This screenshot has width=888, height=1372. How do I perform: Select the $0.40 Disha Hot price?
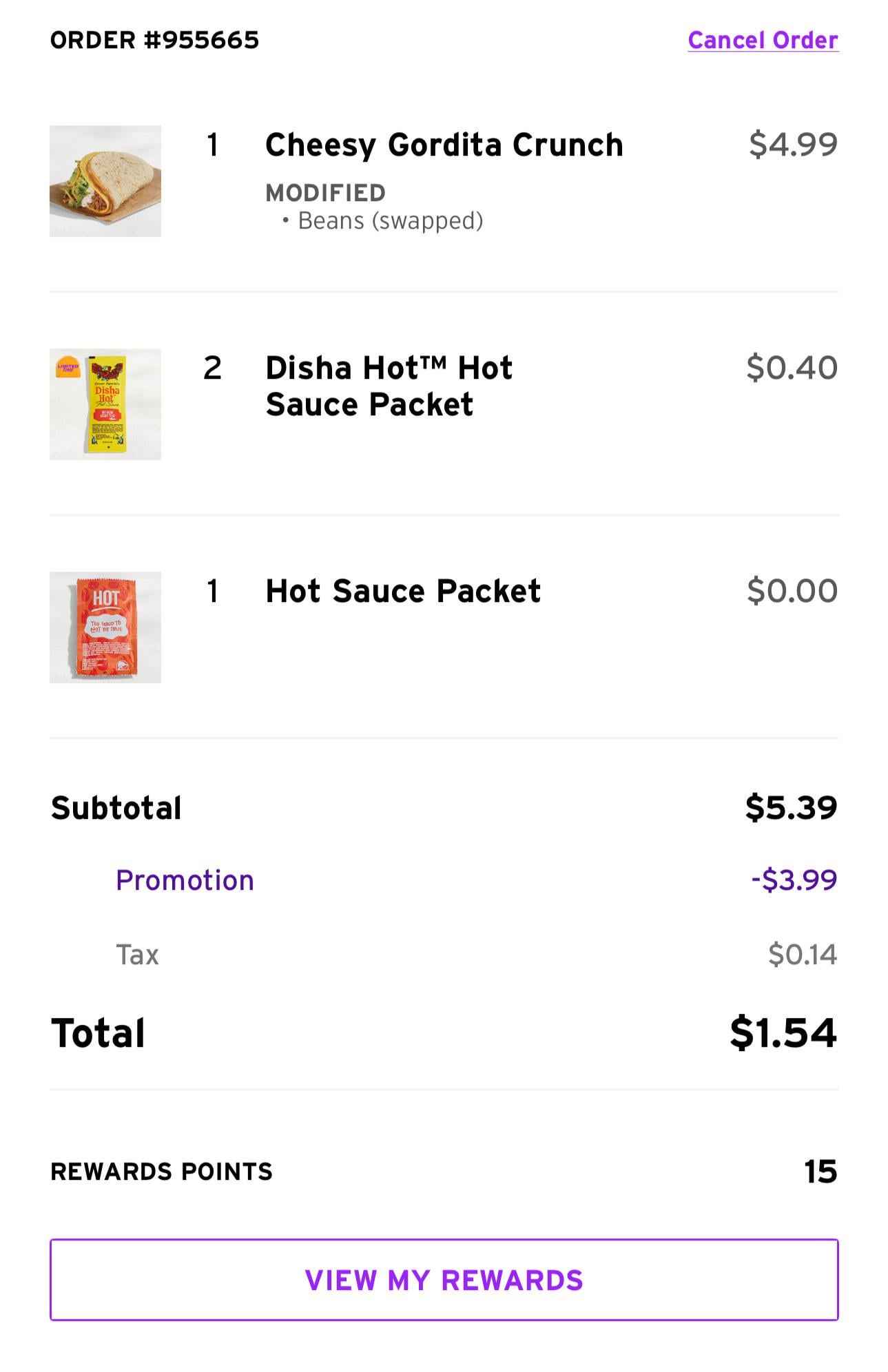[792, 368]
